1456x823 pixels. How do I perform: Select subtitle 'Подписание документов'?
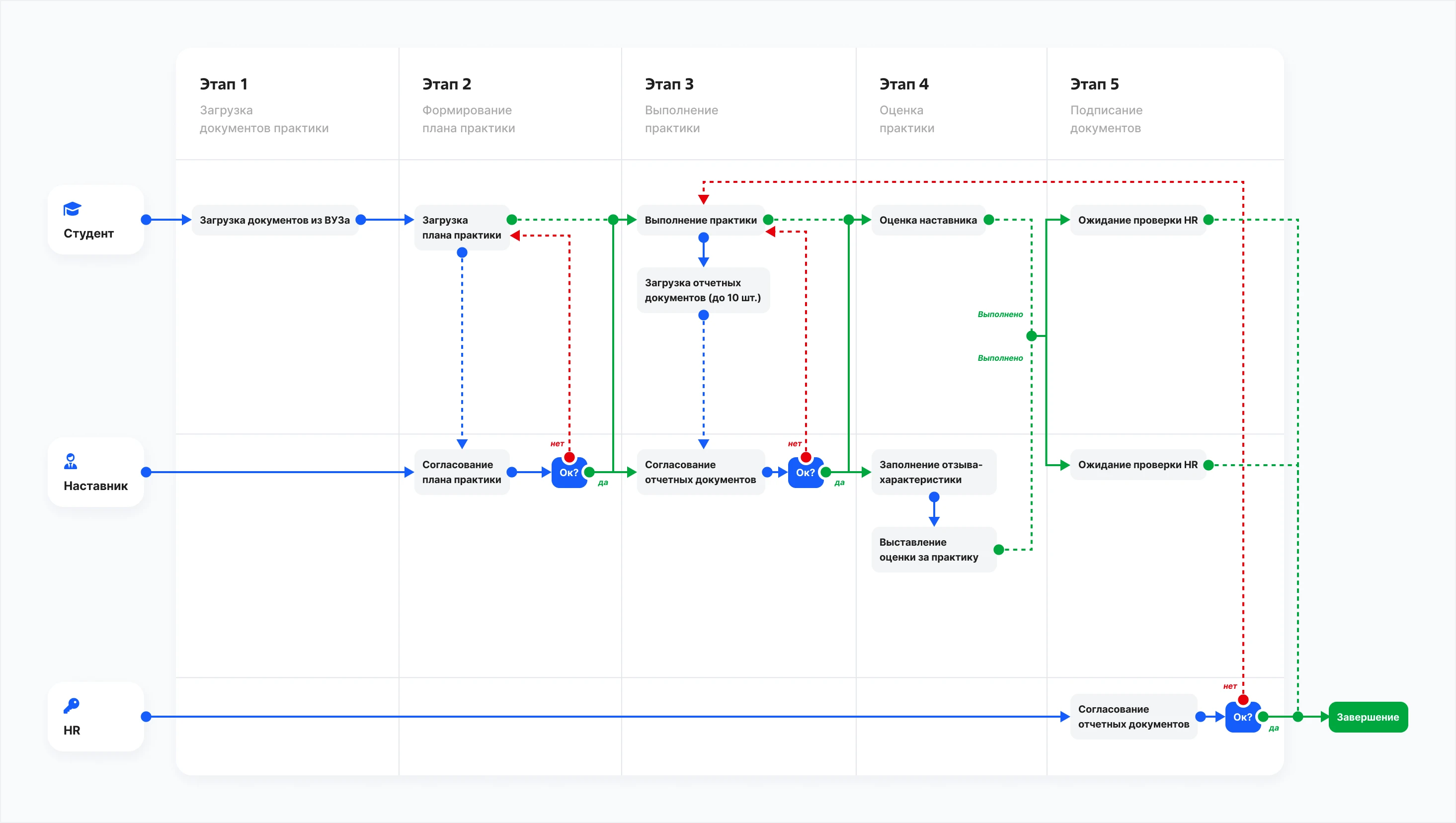click(1106, 119)
